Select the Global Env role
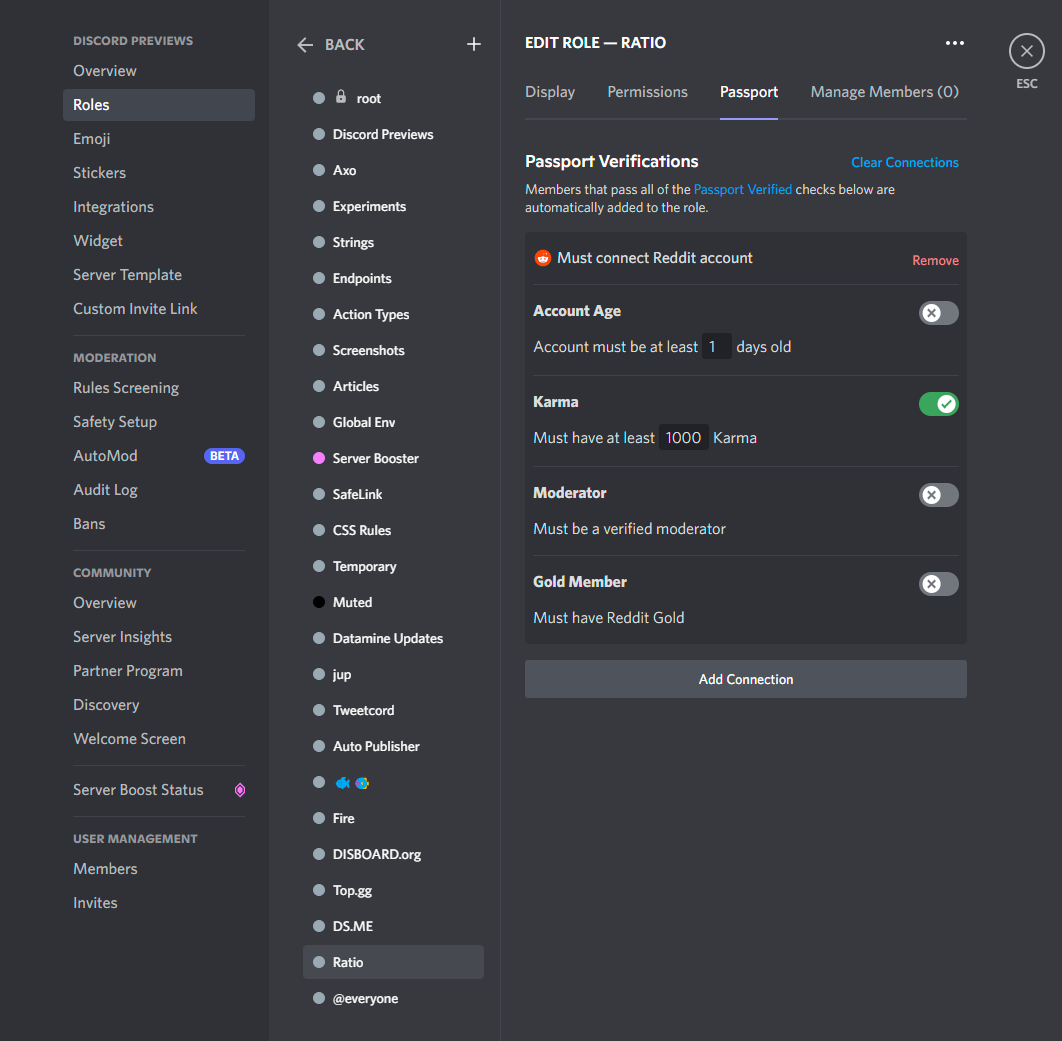 (393, 422)
